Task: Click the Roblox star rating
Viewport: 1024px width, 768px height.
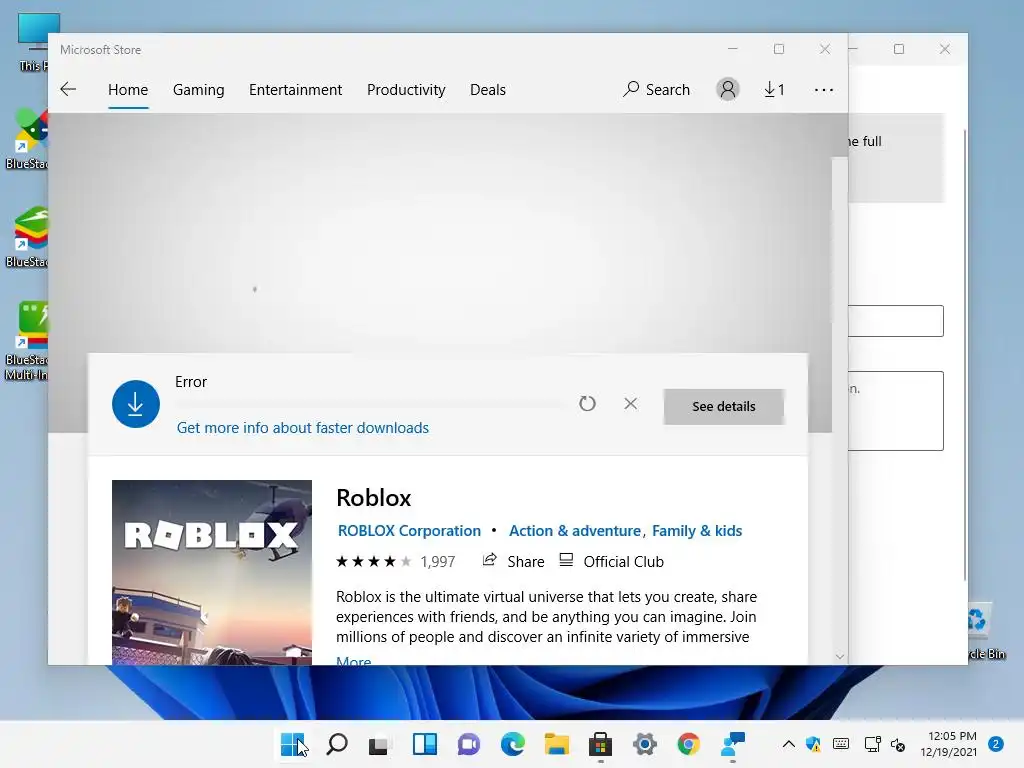Action: (373, 561)
